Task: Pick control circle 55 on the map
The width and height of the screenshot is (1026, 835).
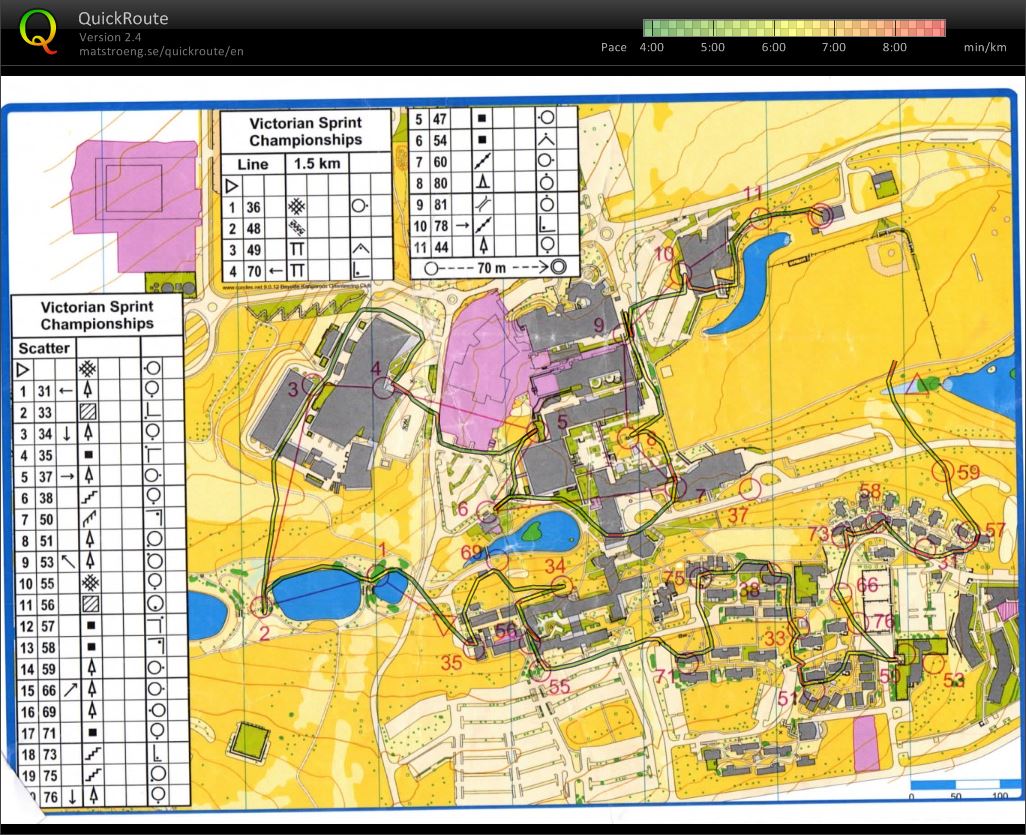Action: [x=539, y=669]
